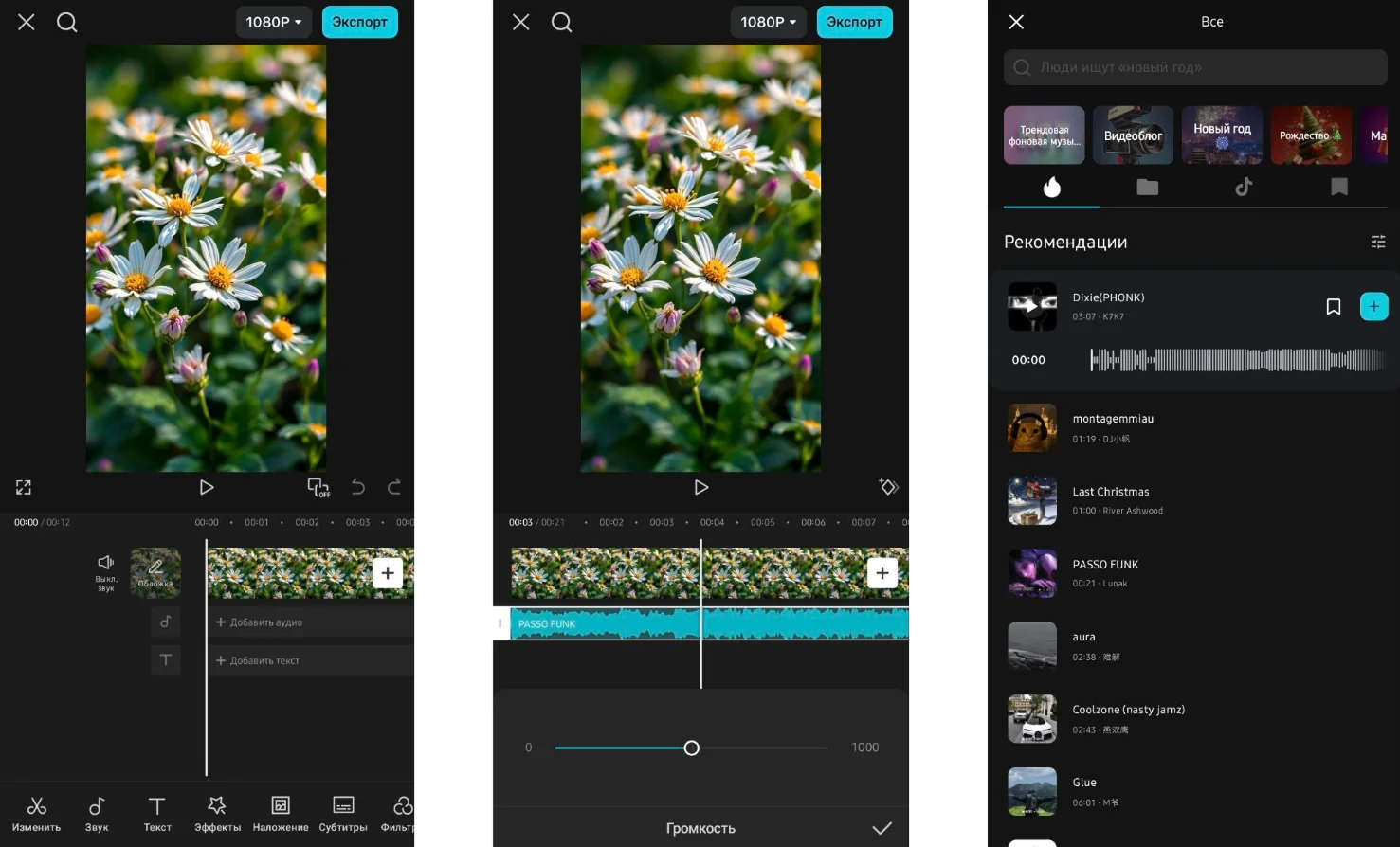
Task: Select the Эффекты effects tool
Action: (217, 813)
